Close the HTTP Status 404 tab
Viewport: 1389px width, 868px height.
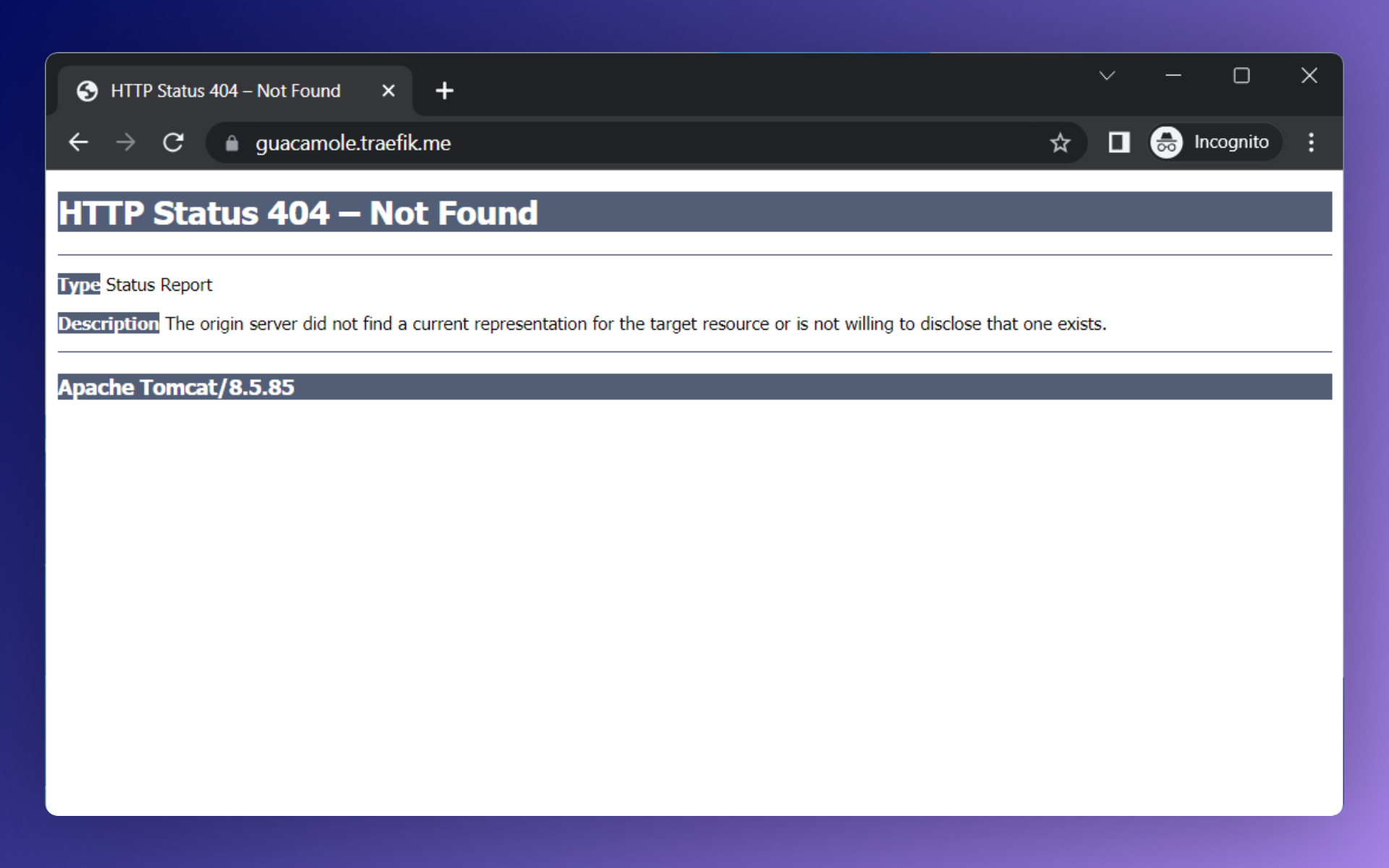tap(388, 90)
